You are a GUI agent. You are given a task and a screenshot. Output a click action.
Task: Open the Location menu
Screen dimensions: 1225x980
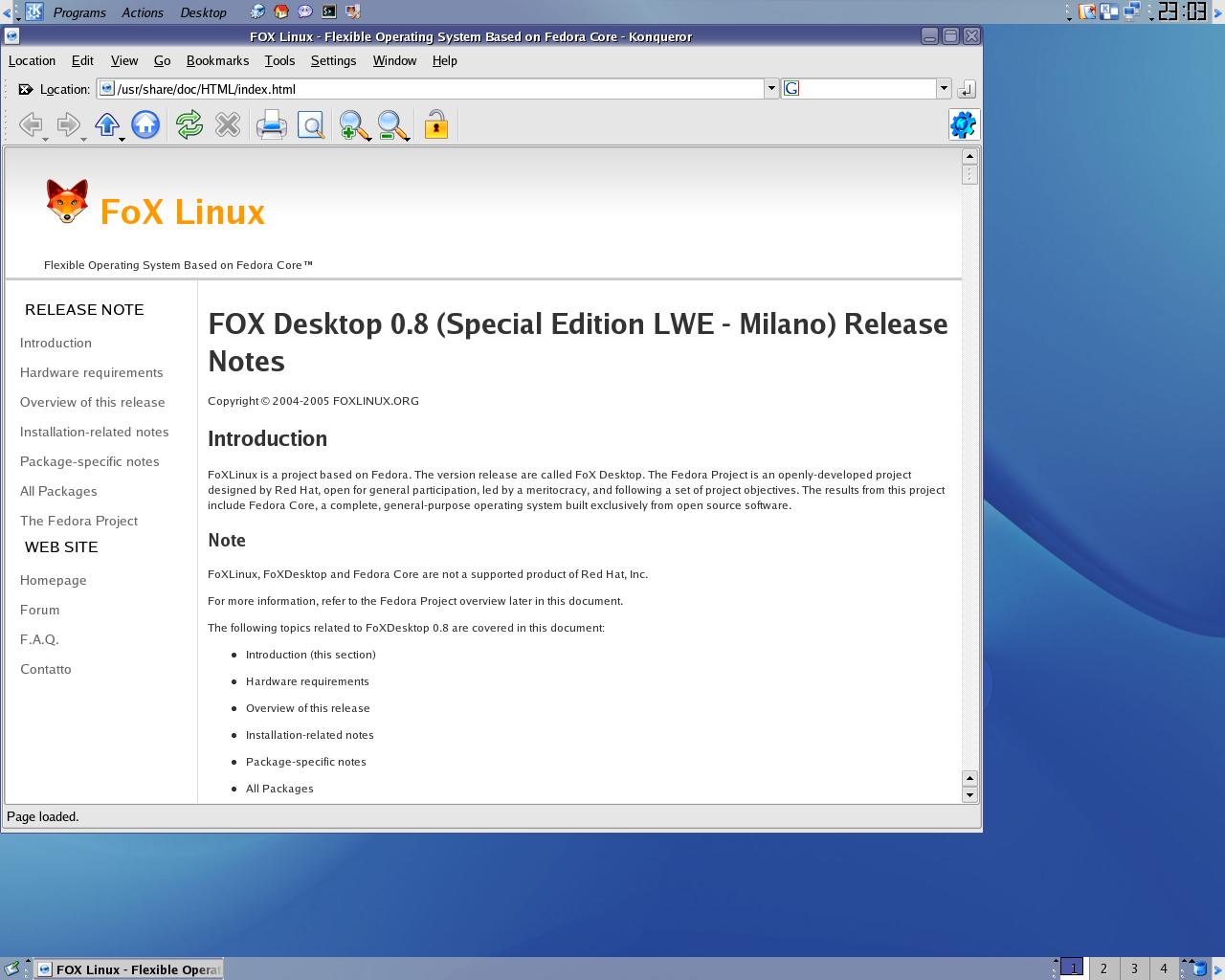[x=32, y=60]
